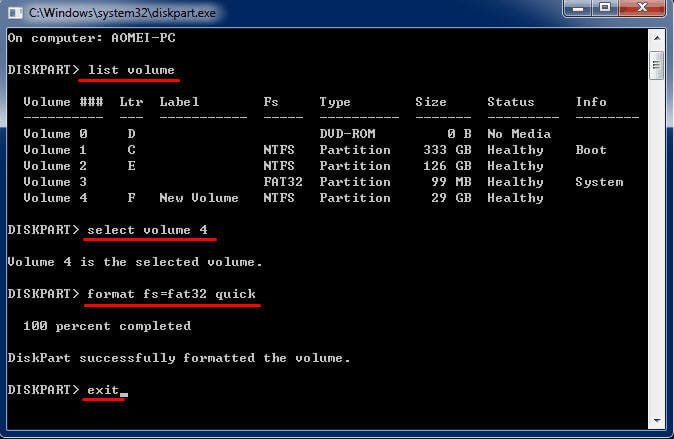
Task: Click the scrollbar down arrow
Action: click(657, 419)
